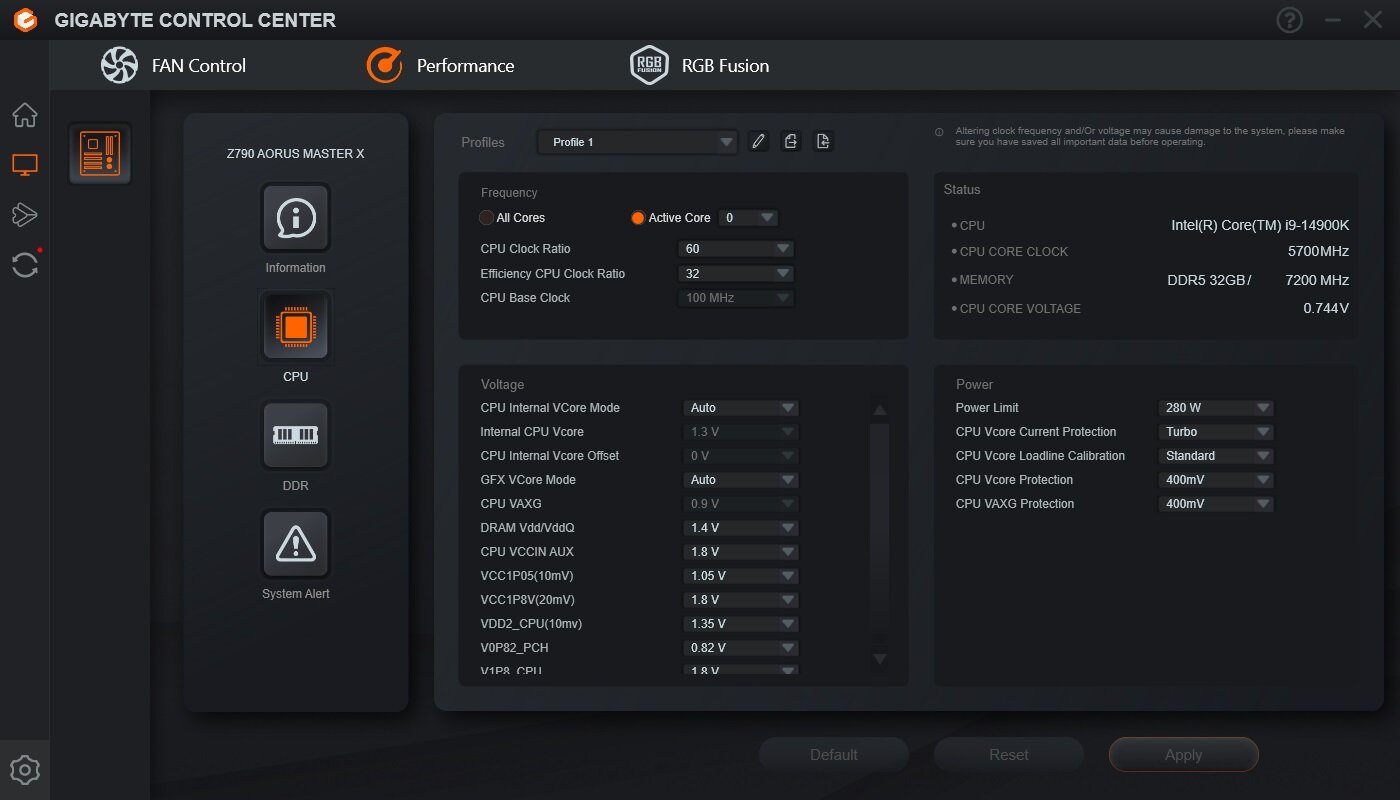Open settings gear at bottom left
Screen dimensions: 1400x800
(x=25, y=770)
